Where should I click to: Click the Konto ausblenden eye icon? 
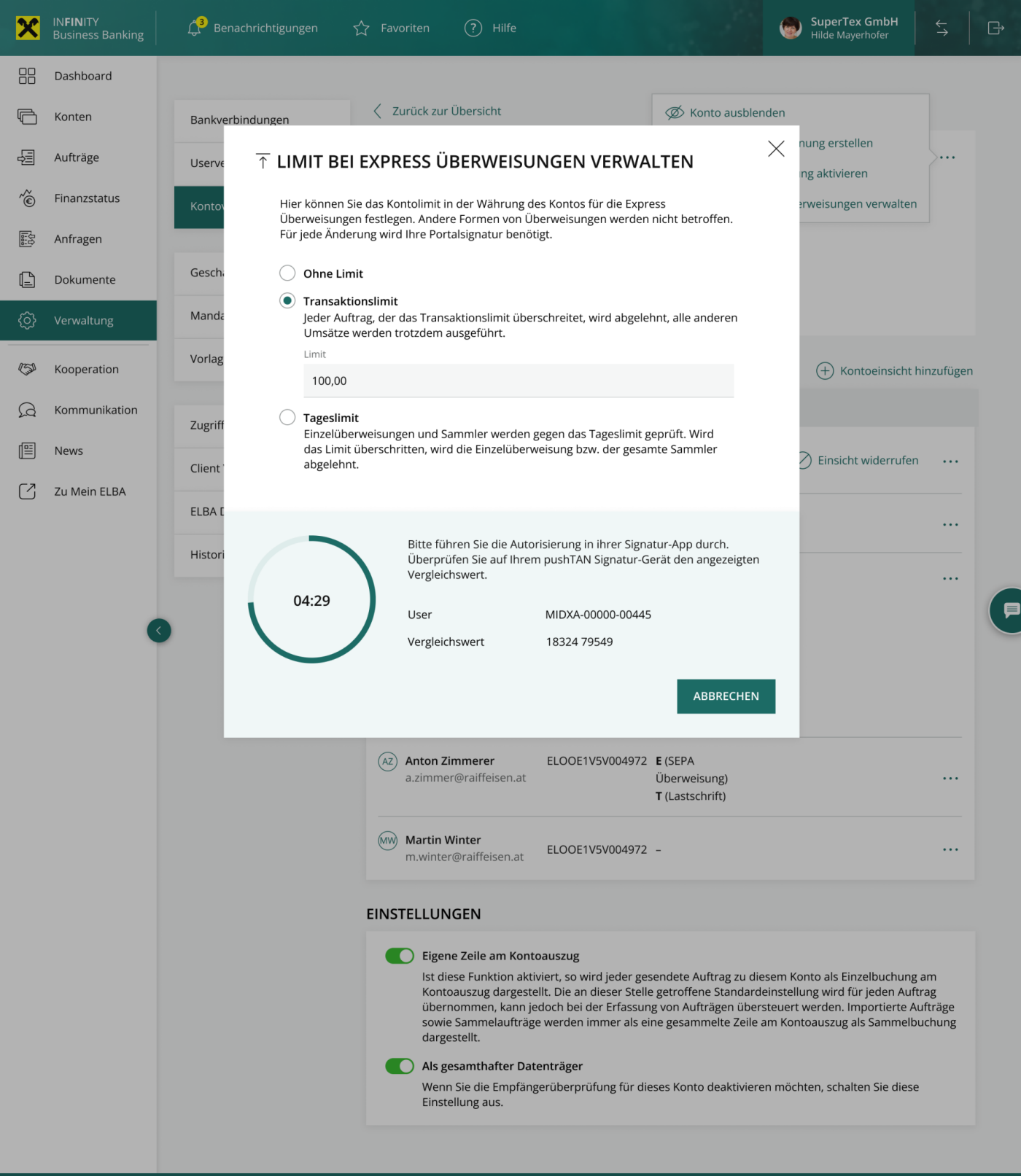[x=675, y=112]
